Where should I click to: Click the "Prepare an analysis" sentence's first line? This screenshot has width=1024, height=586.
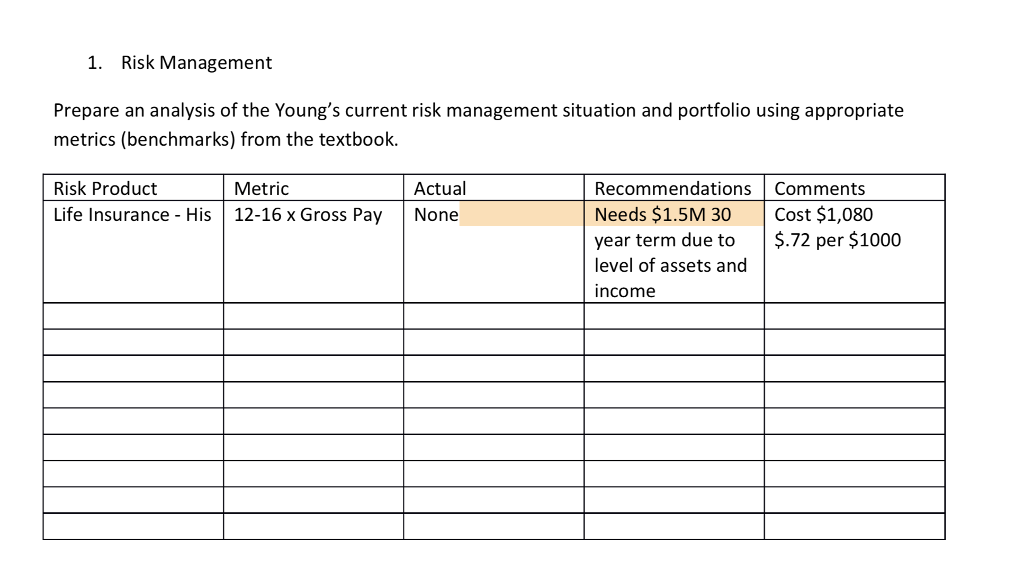pyautogui.click(x=478, y=110)
